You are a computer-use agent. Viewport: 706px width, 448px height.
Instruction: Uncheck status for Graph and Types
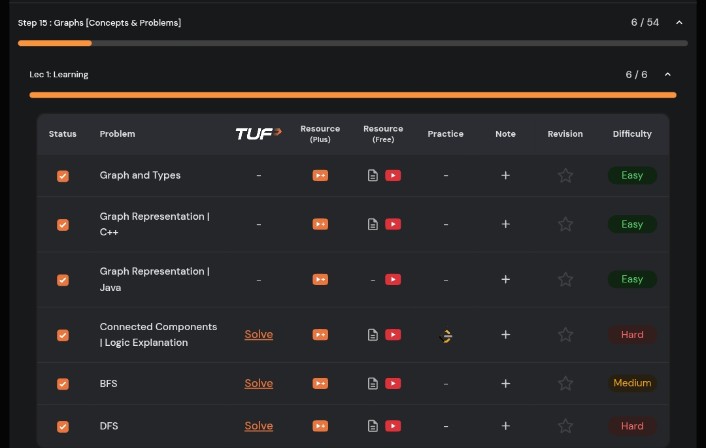pos(63,176)
